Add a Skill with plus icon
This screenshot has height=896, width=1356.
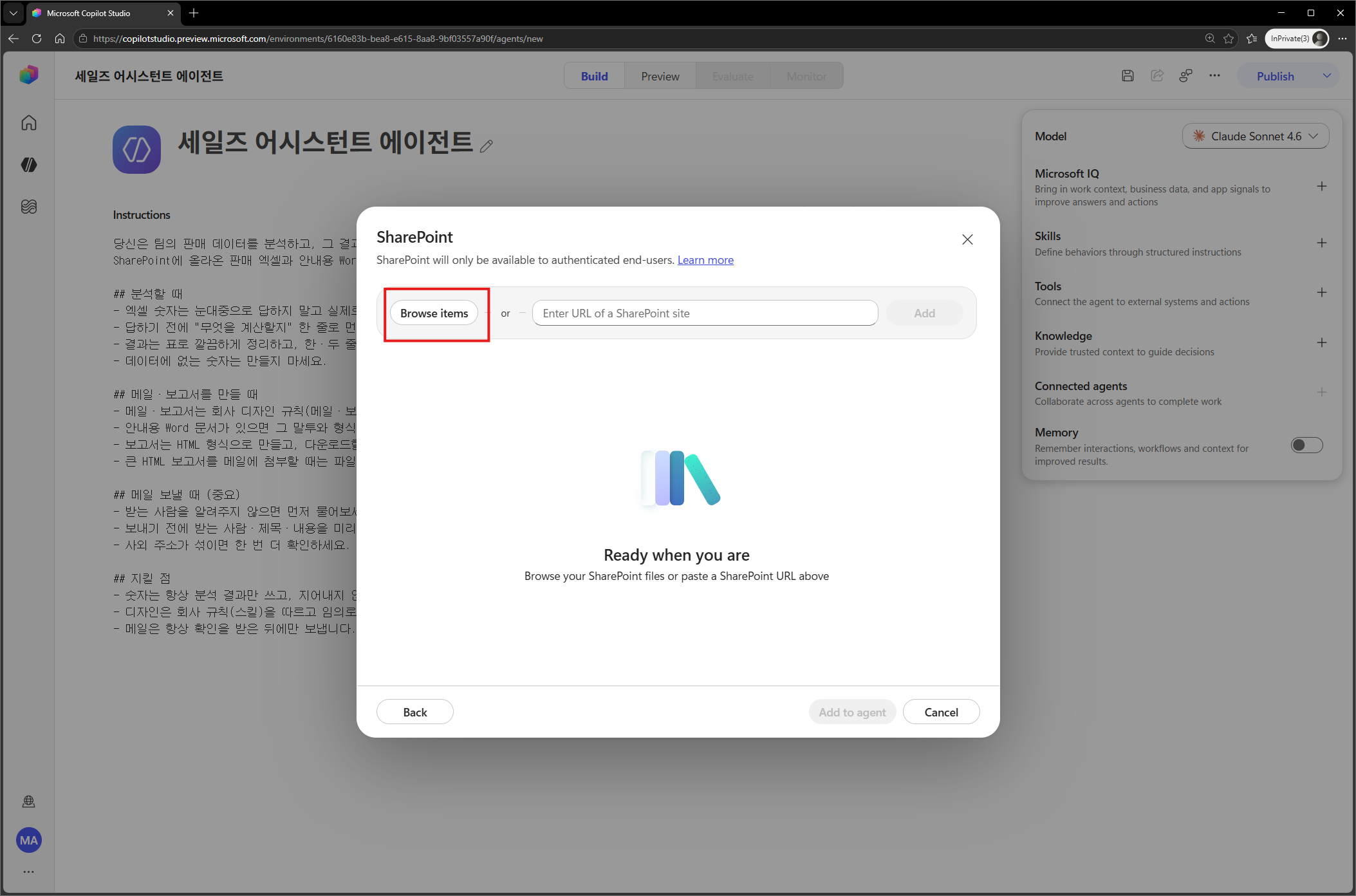click(x=1322, y=243)
